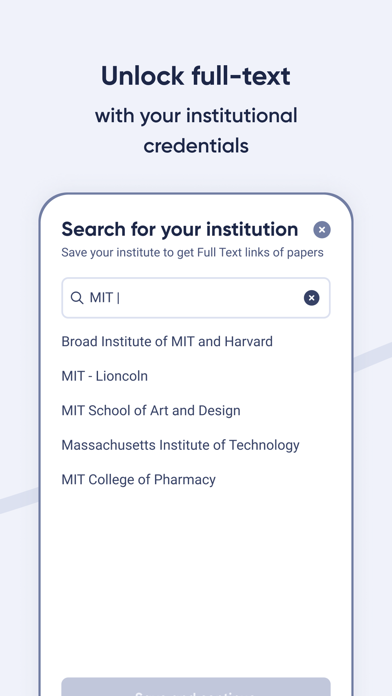Focus the institution search input field
The width and height of the screenshot is (392, 696).
[x=196, y=298]
